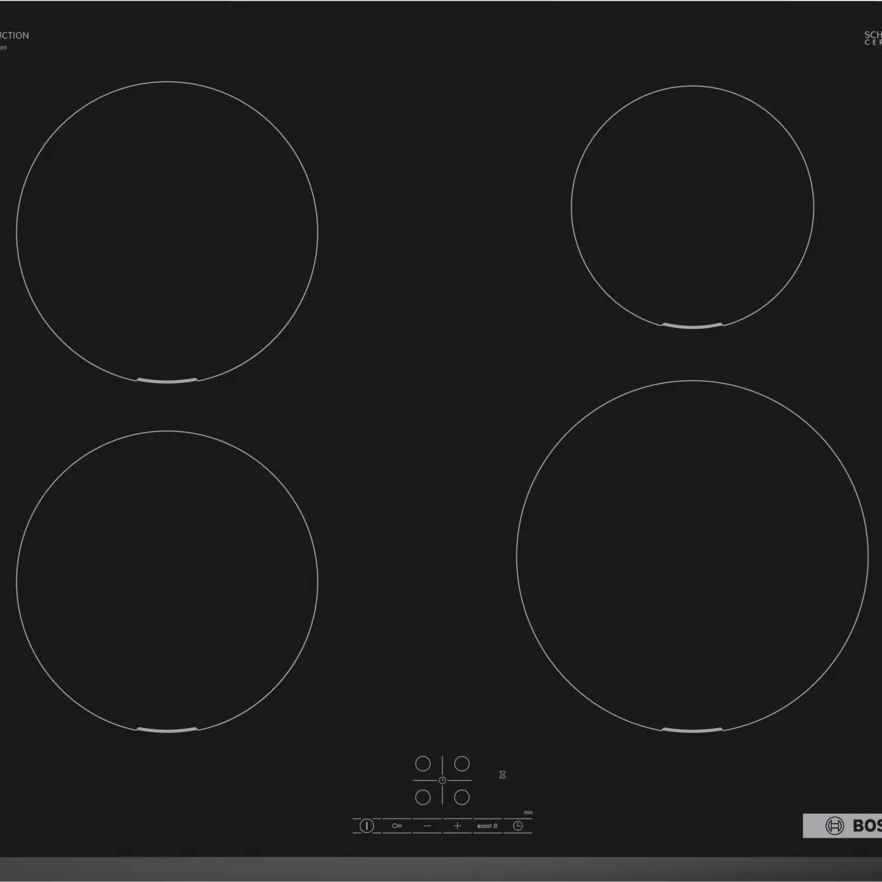Tap the power on/off touch key

367,825
